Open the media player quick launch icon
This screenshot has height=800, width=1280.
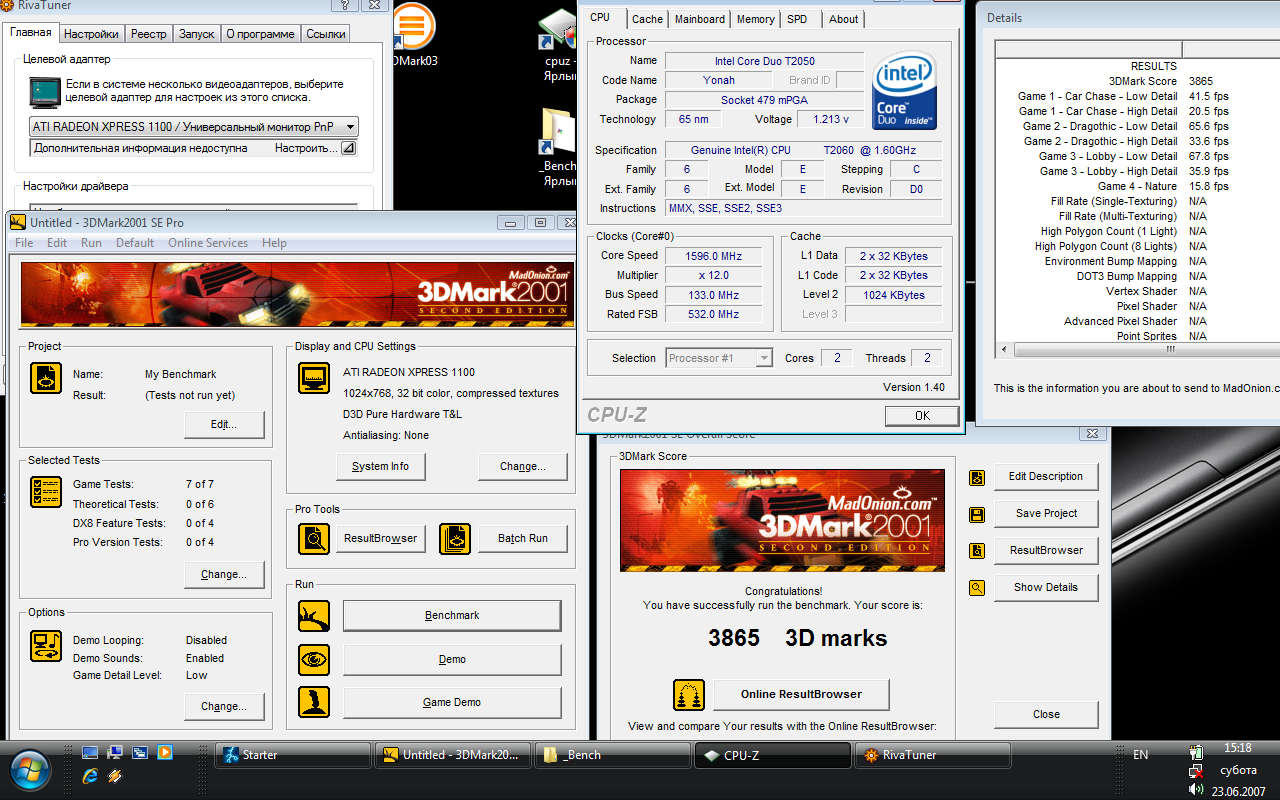164,753
